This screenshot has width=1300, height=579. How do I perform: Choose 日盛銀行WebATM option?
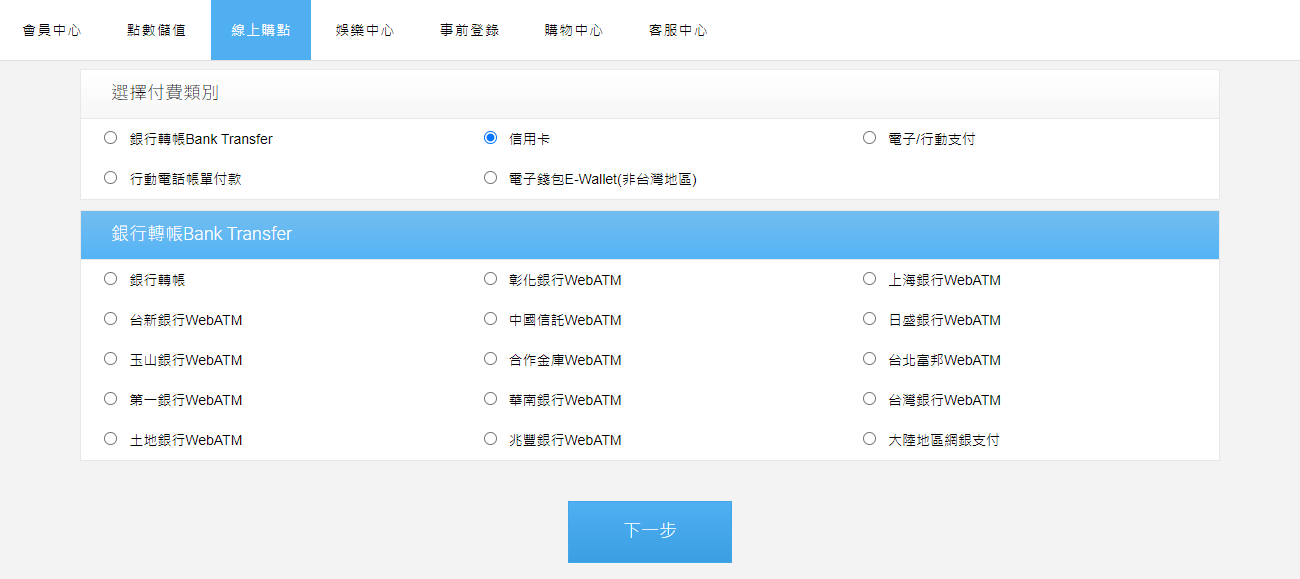pos(869,319)
